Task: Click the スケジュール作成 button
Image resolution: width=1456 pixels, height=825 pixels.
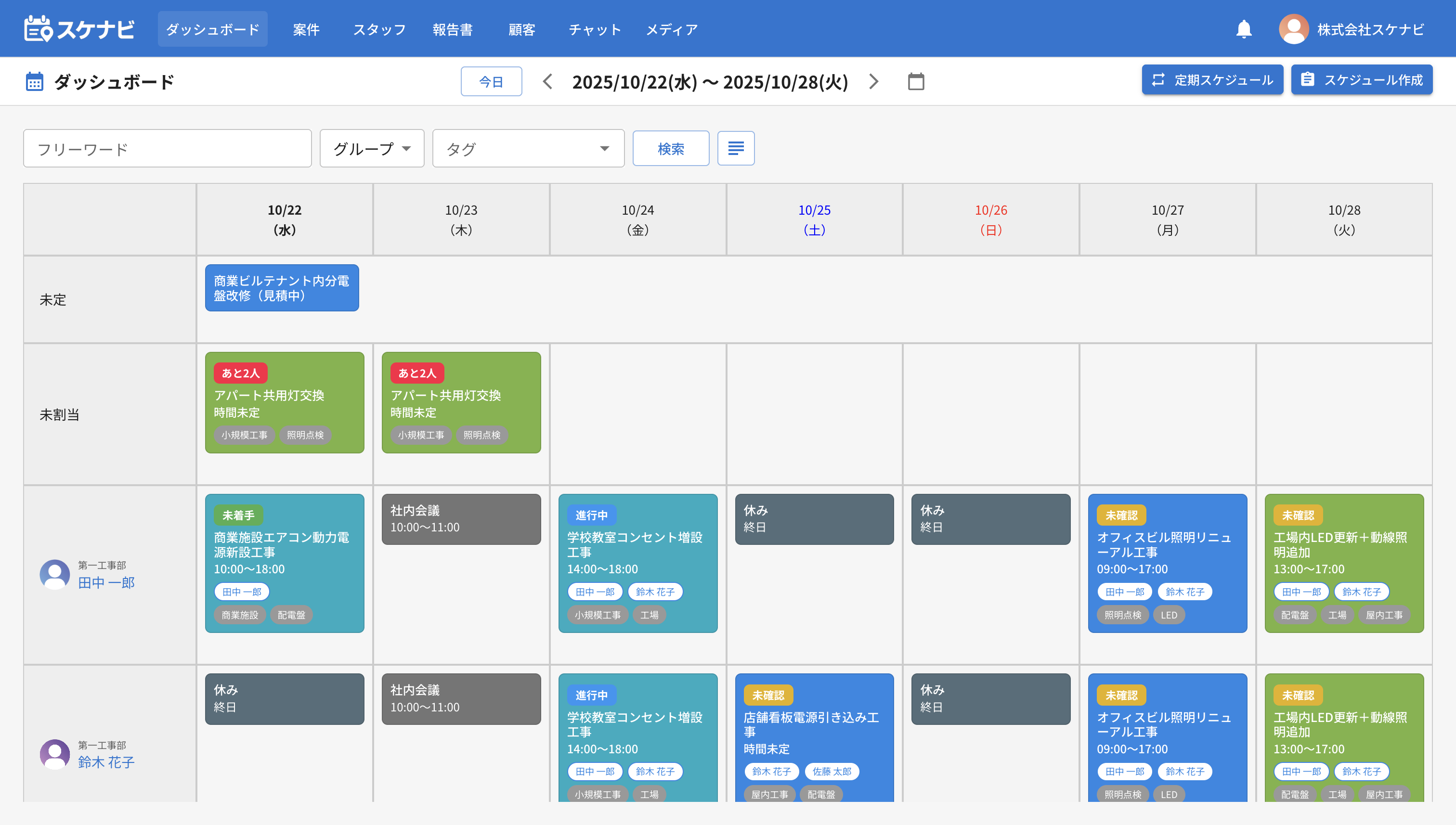Action: [x=1361, y=80]
